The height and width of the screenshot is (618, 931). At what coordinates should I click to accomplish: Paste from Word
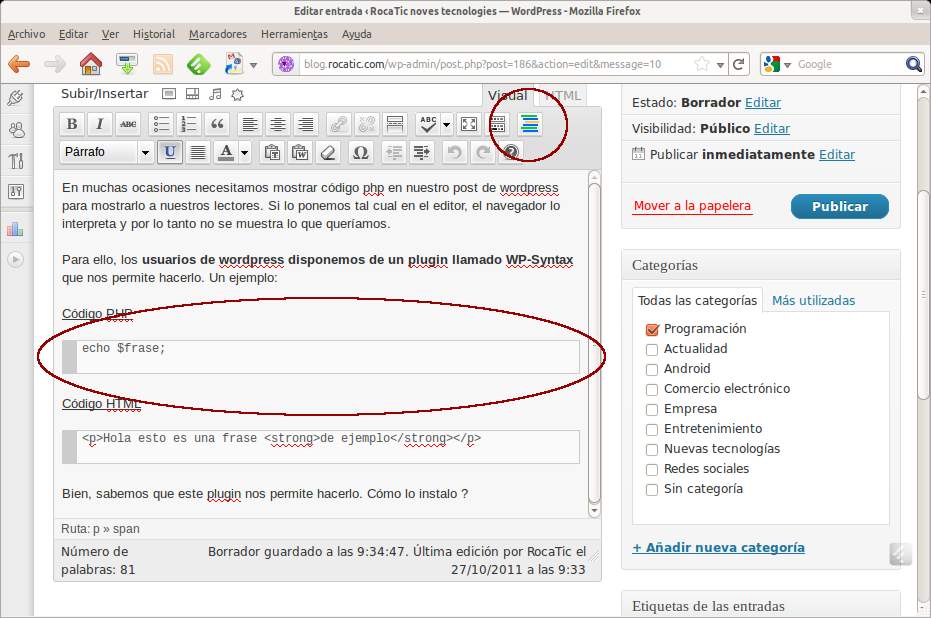tap(300, 153)
